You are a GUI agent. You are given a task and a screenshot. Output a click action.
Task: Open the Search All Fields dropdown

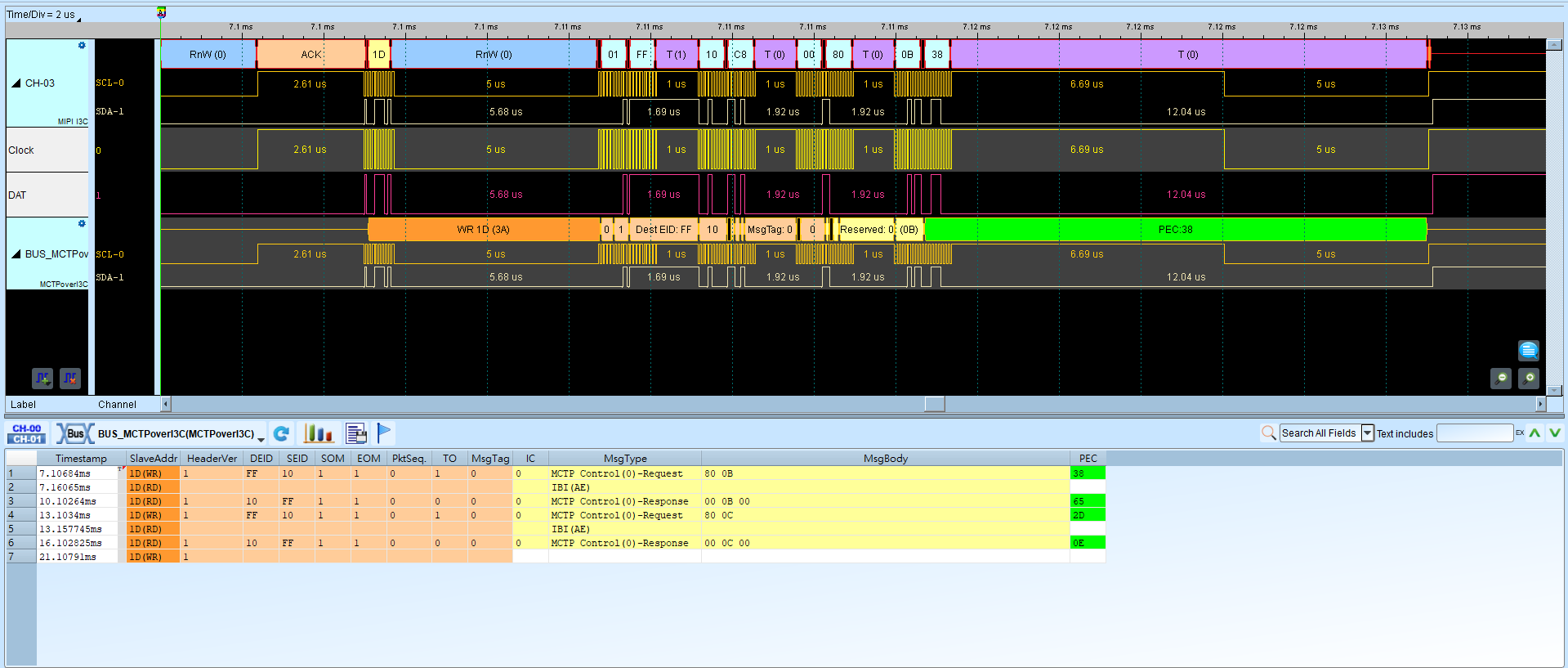point(1367,433)
